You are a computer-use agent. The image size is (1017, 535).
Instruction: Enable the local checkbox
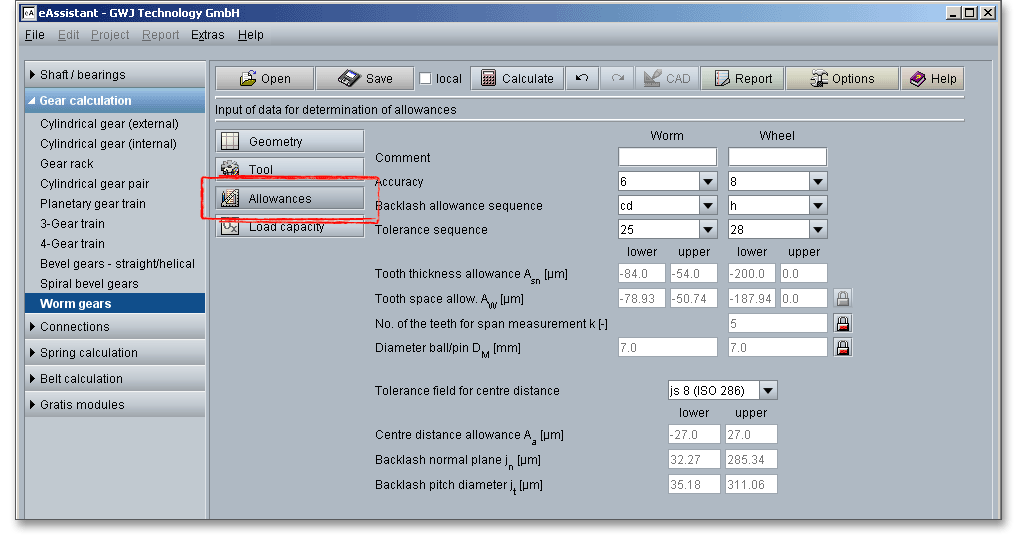click(426, 79)
